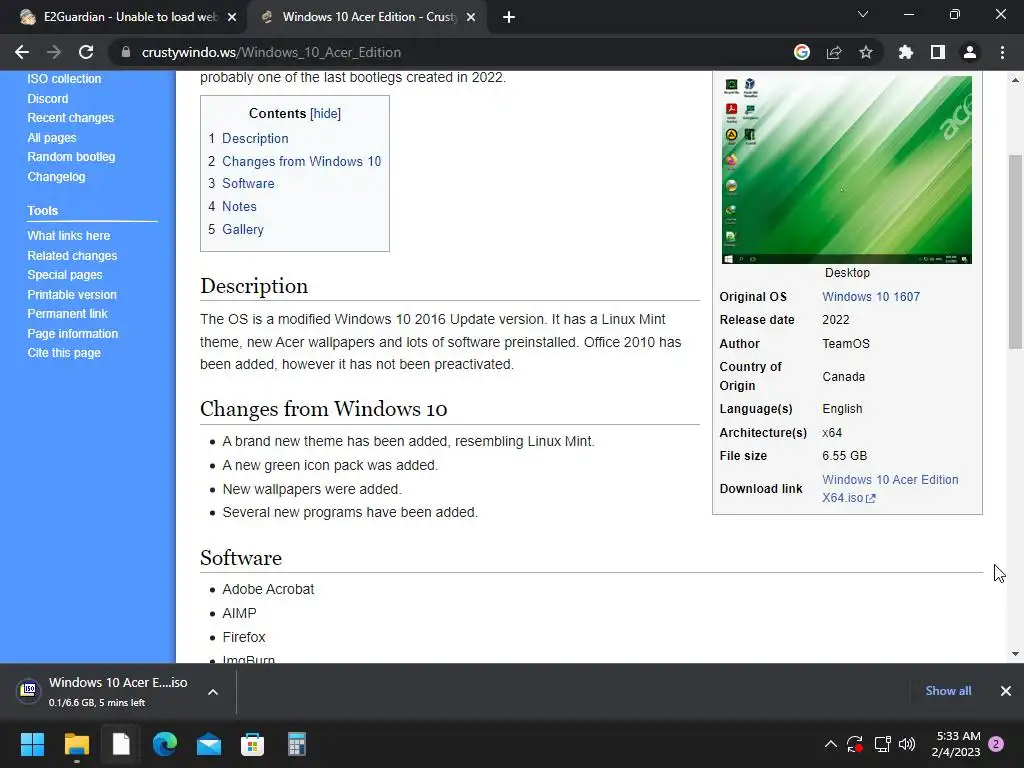Open the Google icon in address bar
This screenshot has height=768, width=1024.
[x=801, y=52]
